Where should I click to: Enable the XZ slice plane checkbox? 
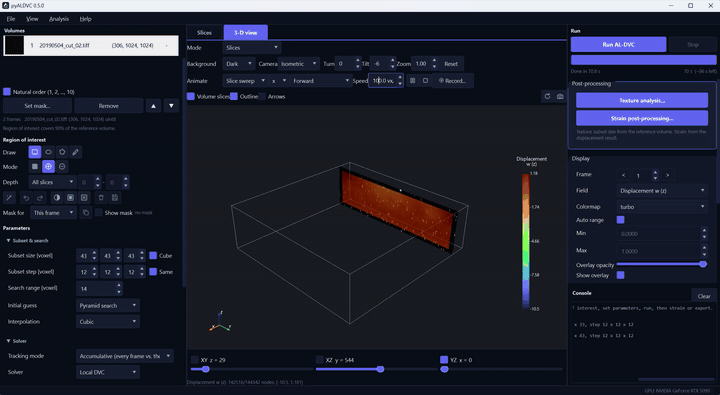[x=320, y=360]
